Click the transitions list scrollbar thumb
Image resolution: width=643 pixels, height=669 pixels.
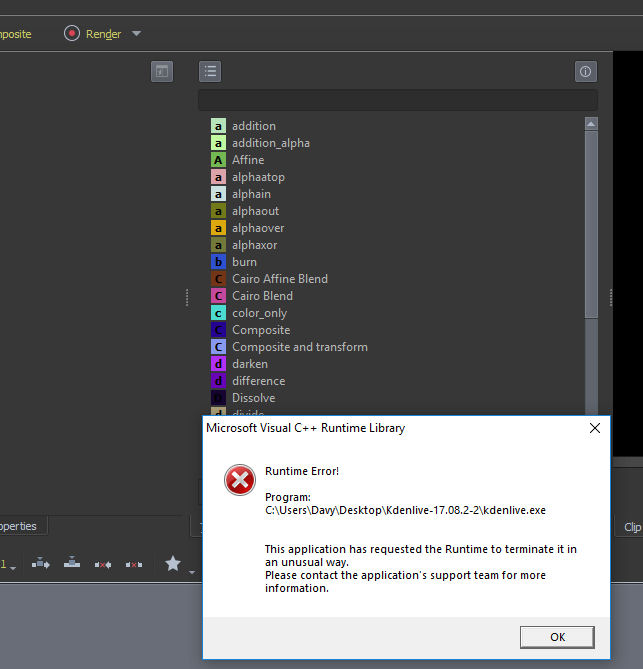tap(591, 224)
